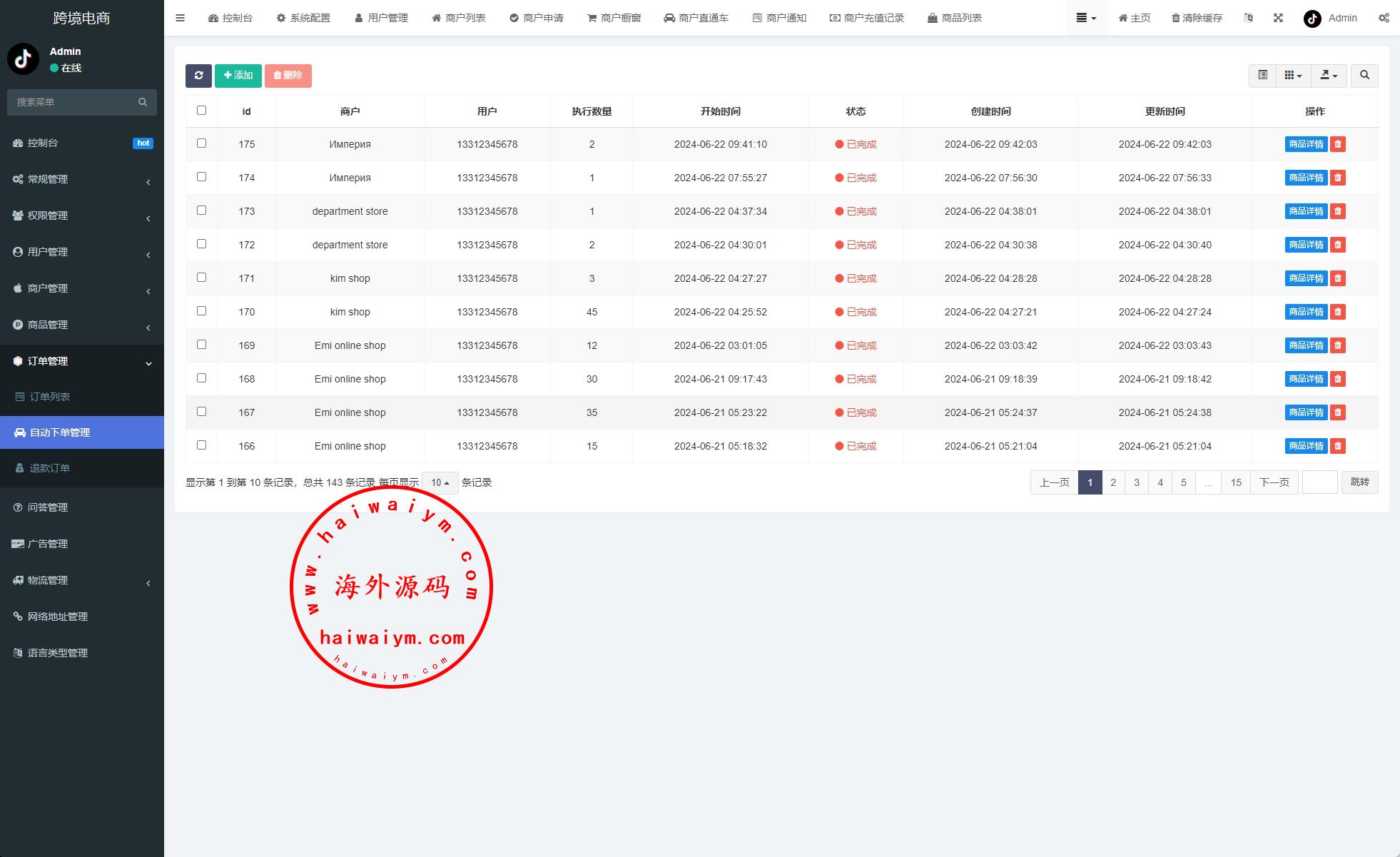The image size is (1400, 857).
Task: Click the search magnifier icon in table toolbar
Action: pos(1364,76)
